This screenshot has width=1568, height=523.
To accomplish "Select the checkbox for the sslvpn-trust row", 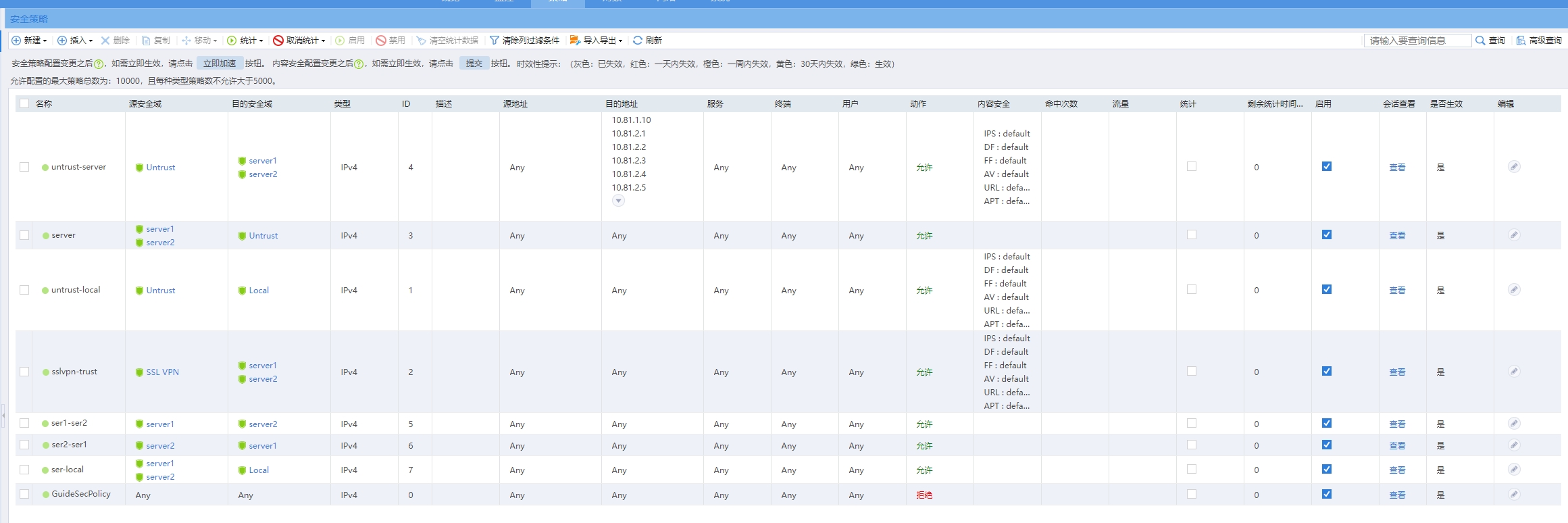I will tap(24, 372).
